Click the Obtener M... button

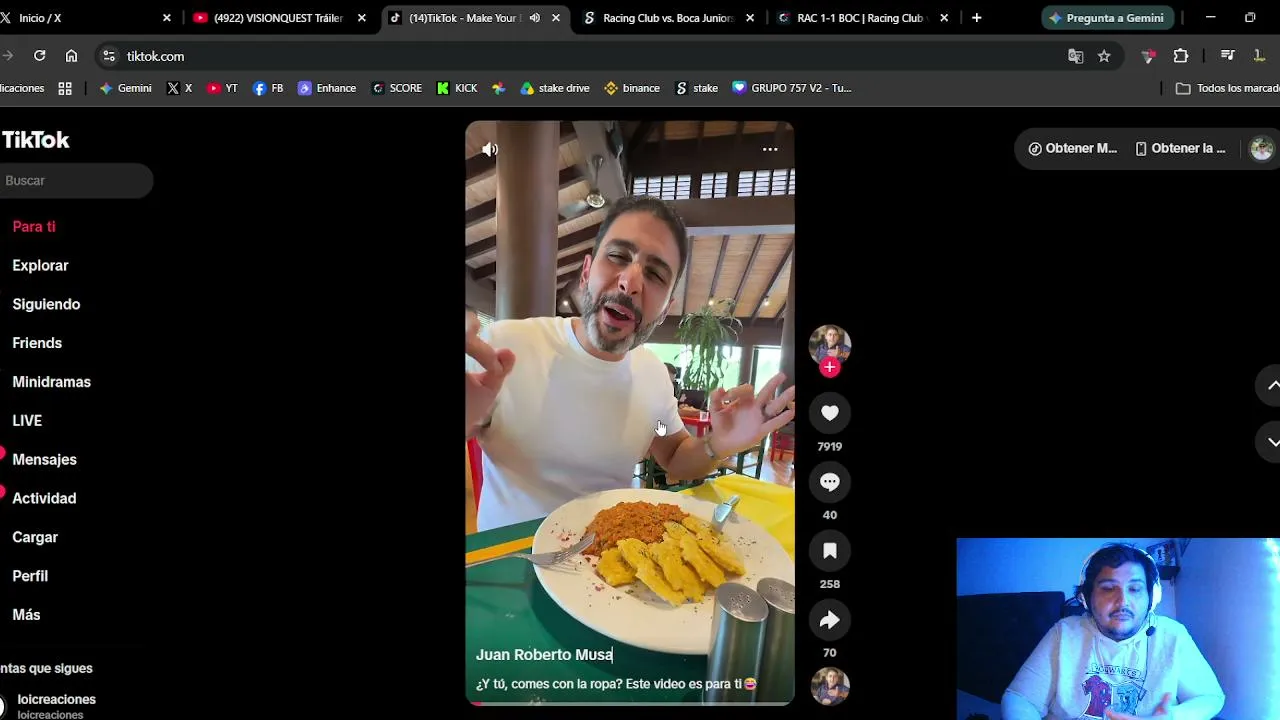tap(1072, 149)
